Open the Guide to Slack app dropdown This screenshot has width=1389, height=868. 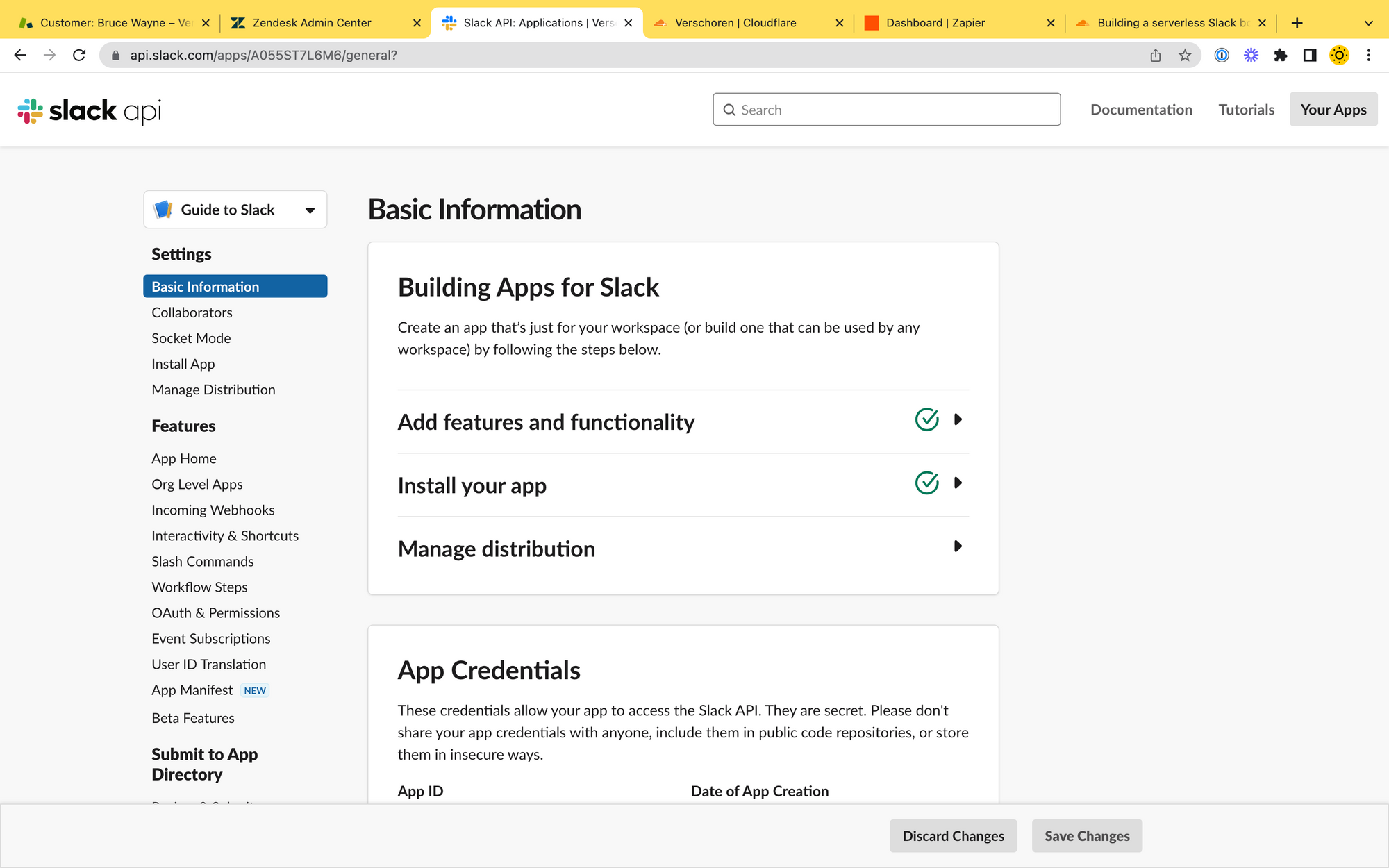pyautogui.click(x=235, y=210)
